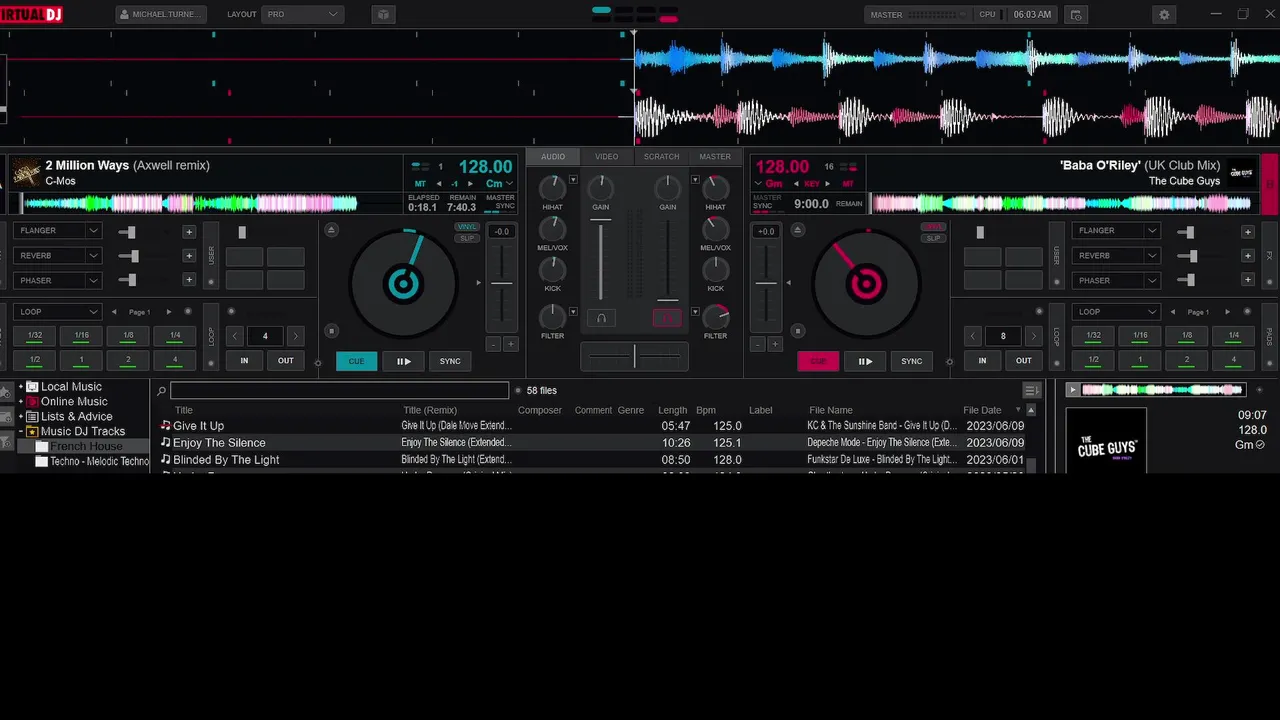Click the search magnifier icon
The width and height of the screenshot is (1280, 720).
pyautogui.click(x=161, y=391)
